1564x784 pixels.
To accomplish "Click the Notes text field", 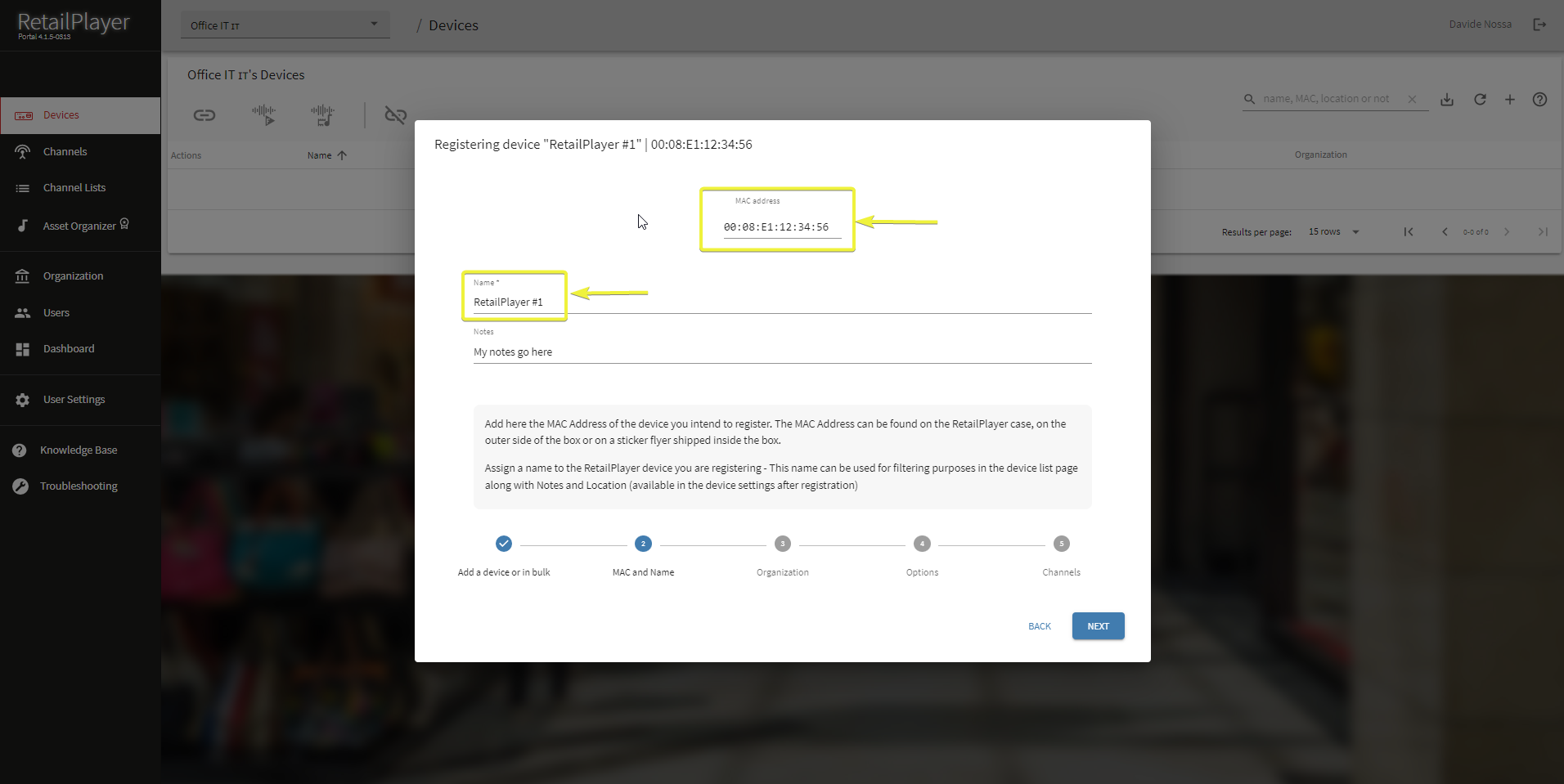I will coord(781,352).
